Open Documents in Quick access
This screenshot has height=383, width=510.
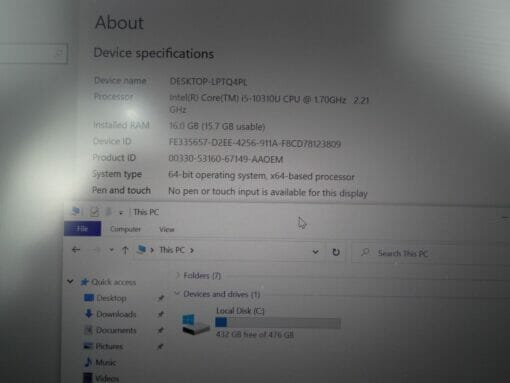pos(116,330)
